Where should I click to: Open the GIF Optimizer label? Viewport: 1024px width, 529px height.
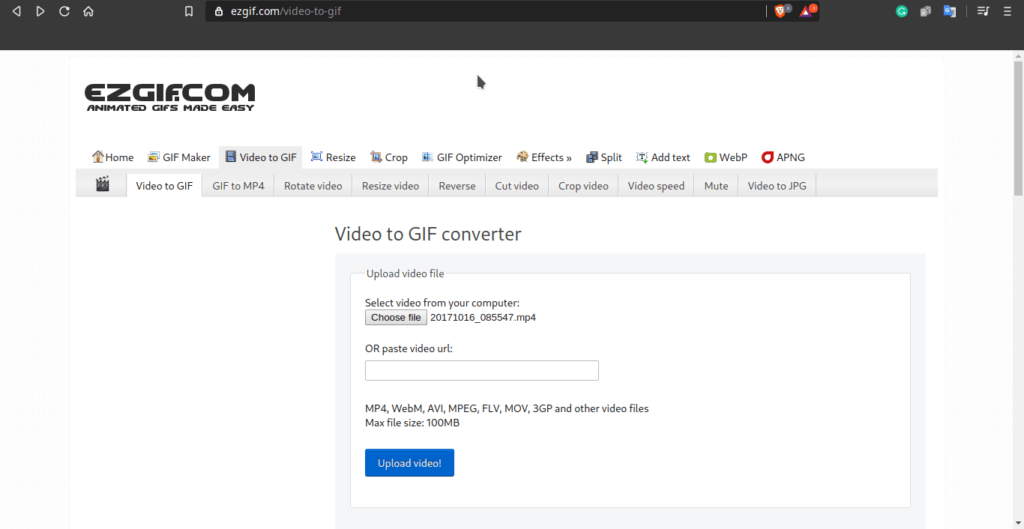click(x=470, y=157)
